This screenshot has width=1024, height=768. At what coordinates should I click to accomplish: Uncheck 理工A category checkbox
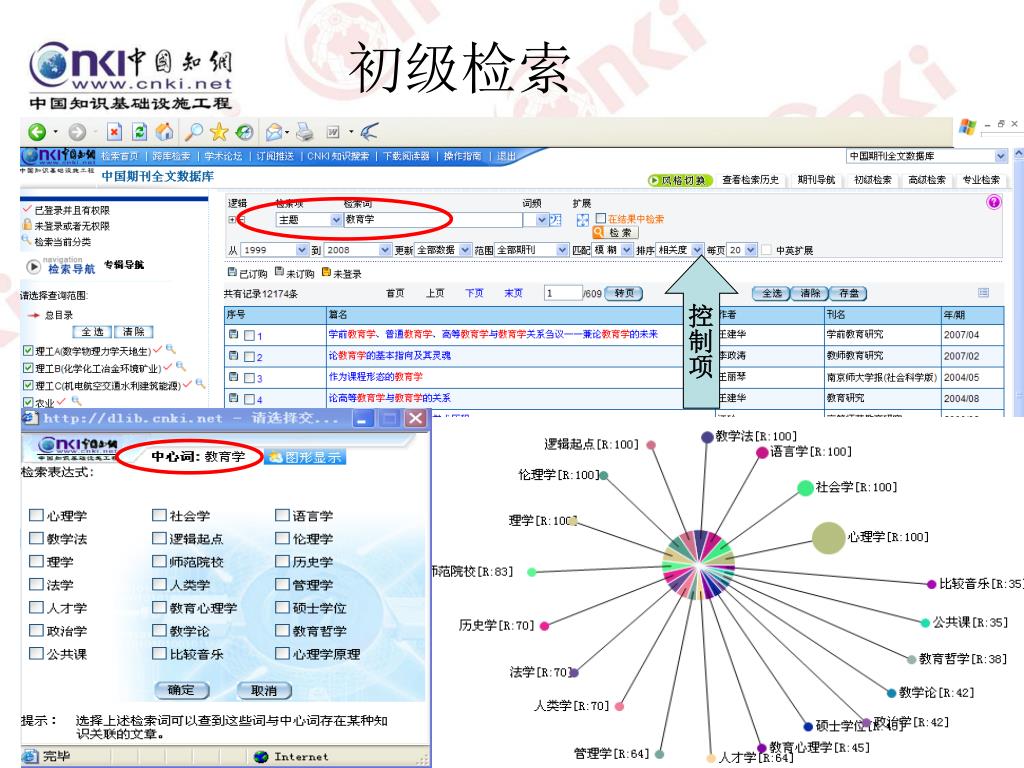27,351
